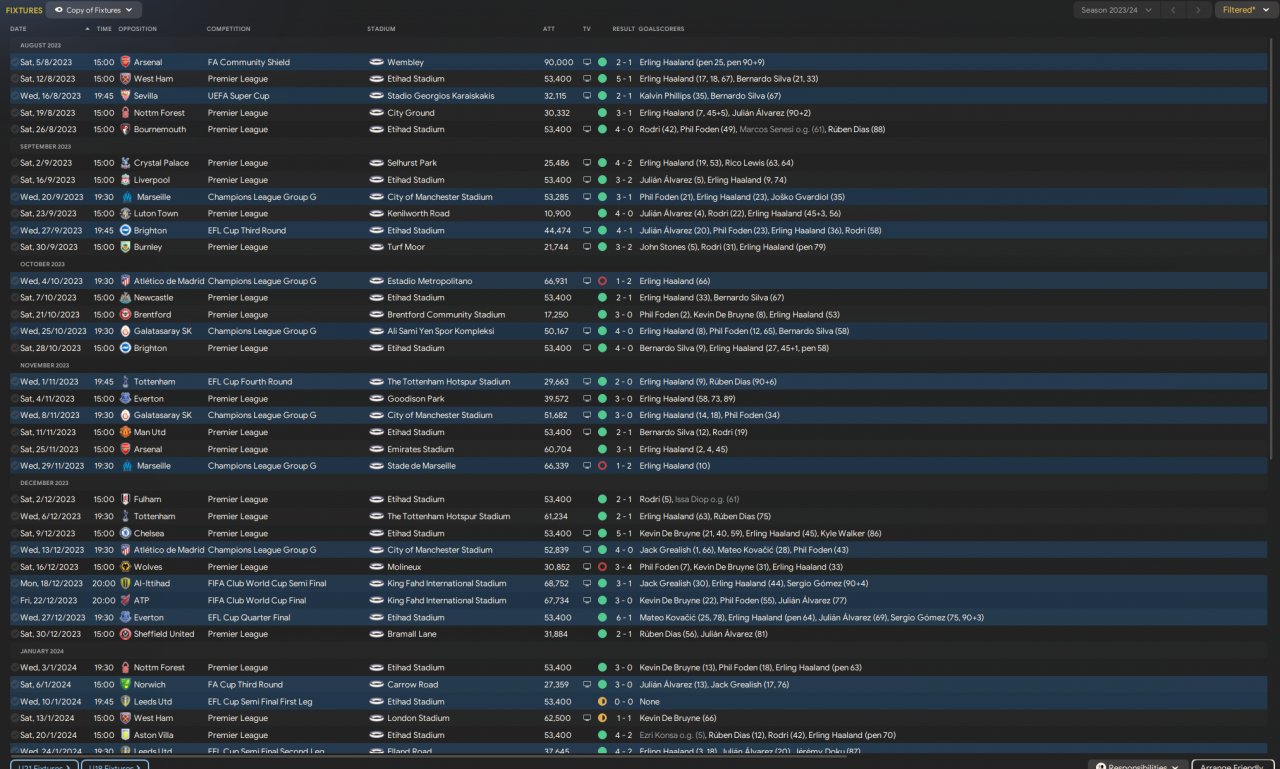The height and width of the screenshot is (769, 1280).
Task: Click the Arsenal badge in the 5/8/2023 row
Action: pos(125,62)
